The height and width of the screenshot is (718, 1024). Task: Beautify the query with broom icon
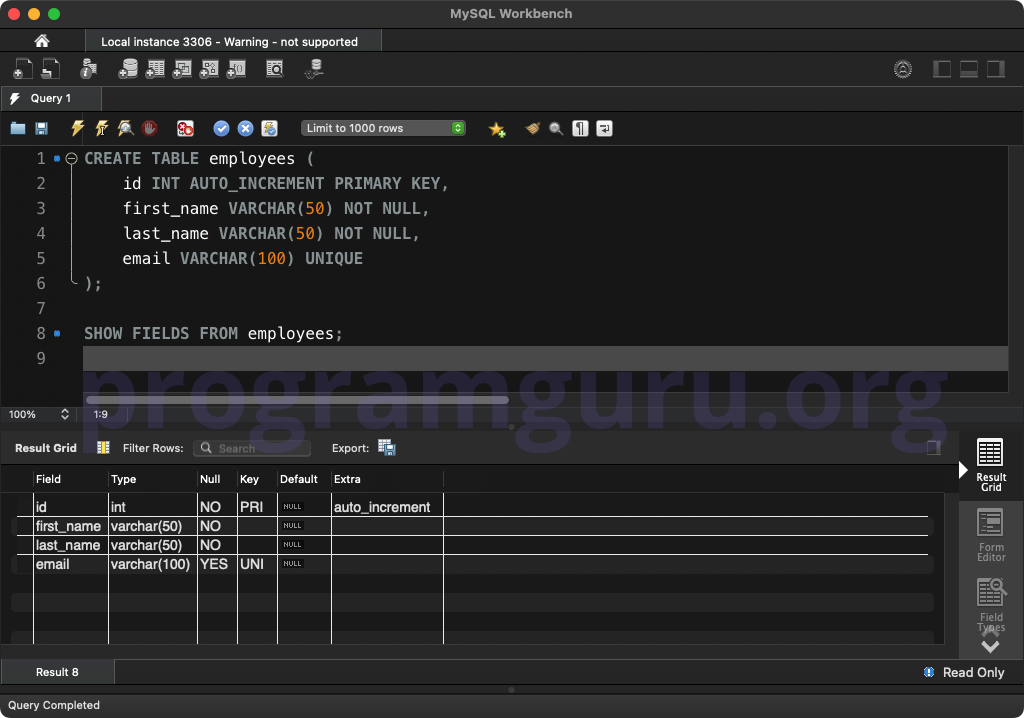(x=533, y=128)
